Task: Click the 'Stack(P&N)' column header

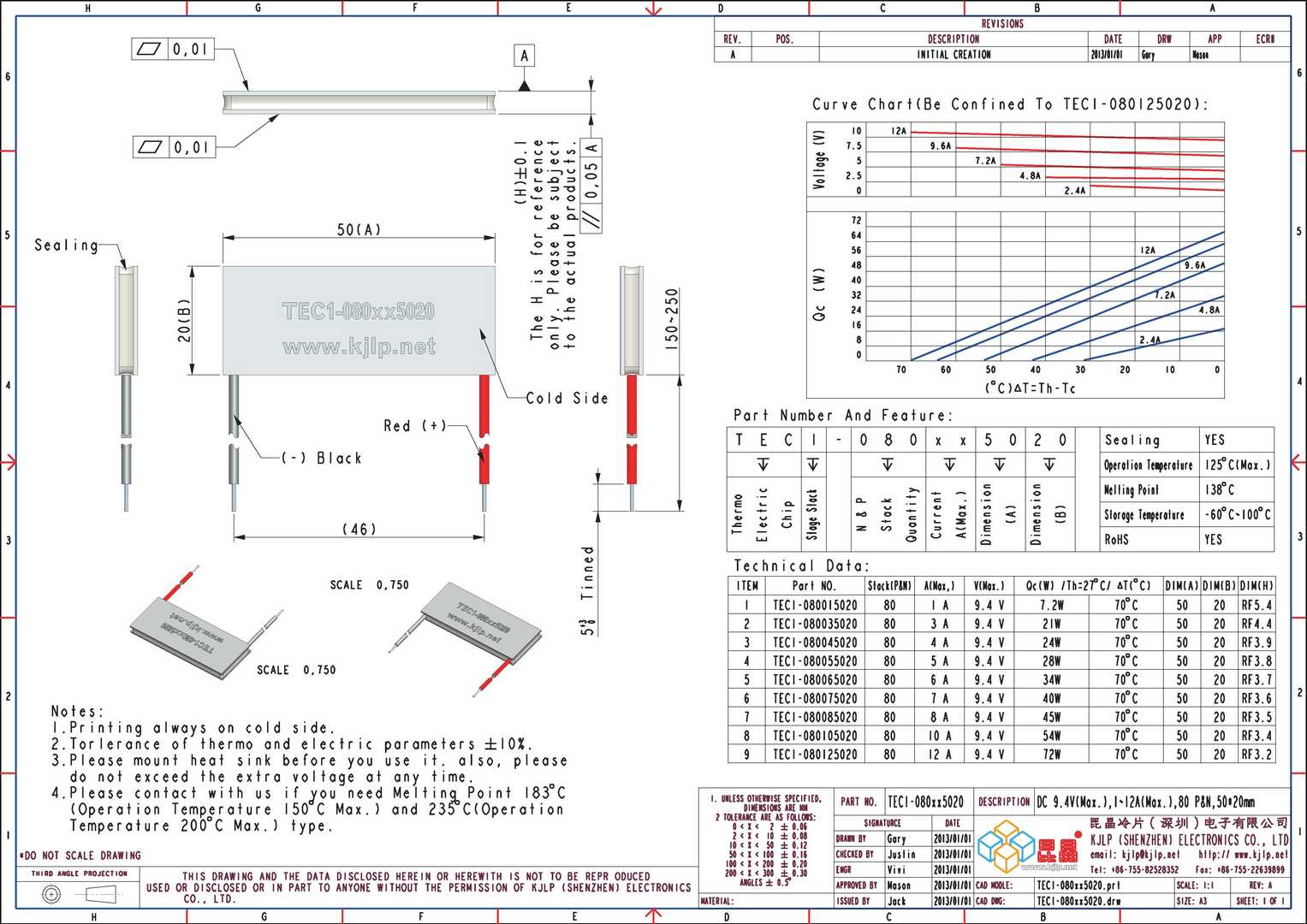Action: pyautogui.click(x=889, y=586)
